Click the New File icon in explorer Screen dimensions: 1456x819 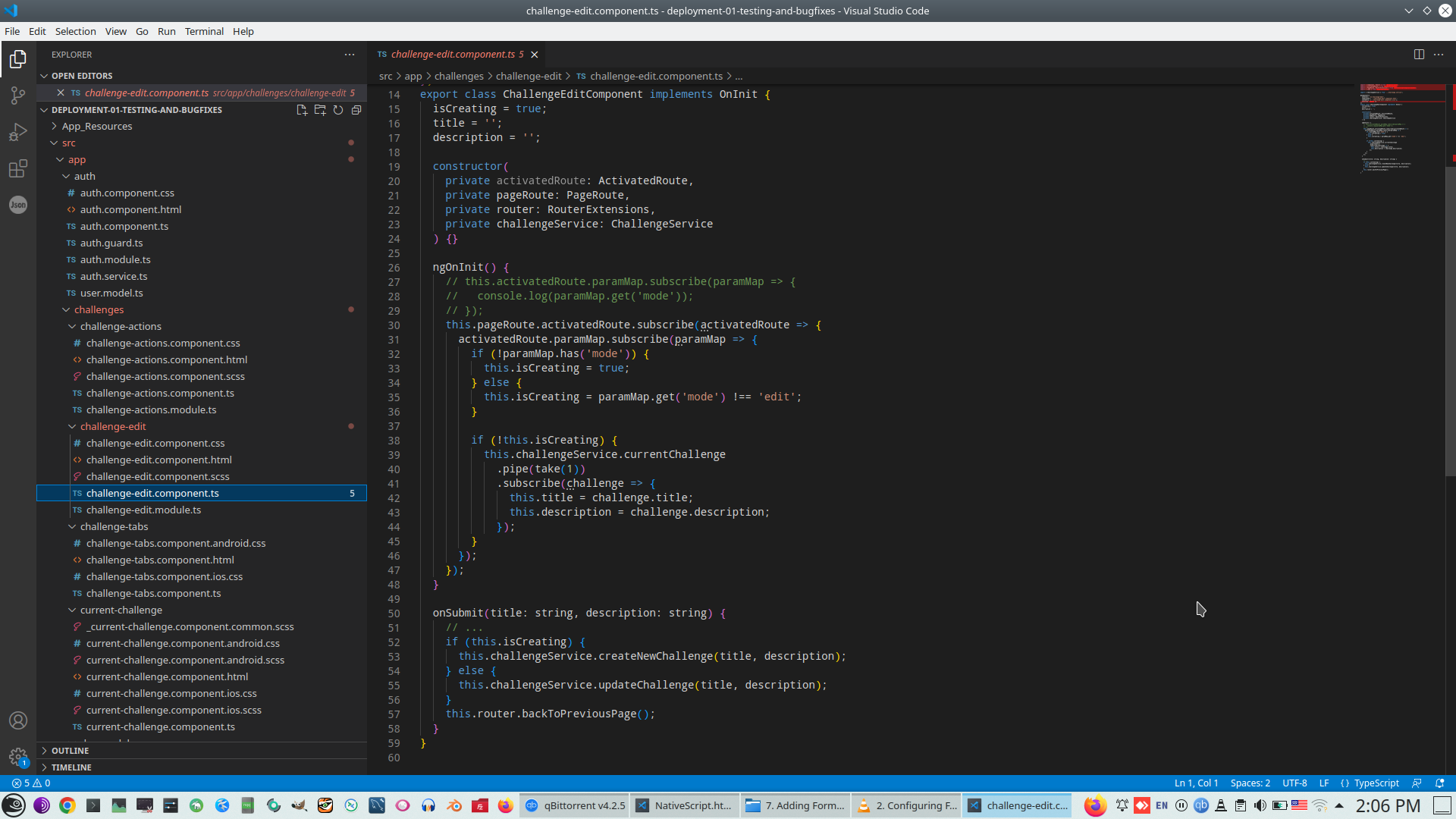point(302,110)
